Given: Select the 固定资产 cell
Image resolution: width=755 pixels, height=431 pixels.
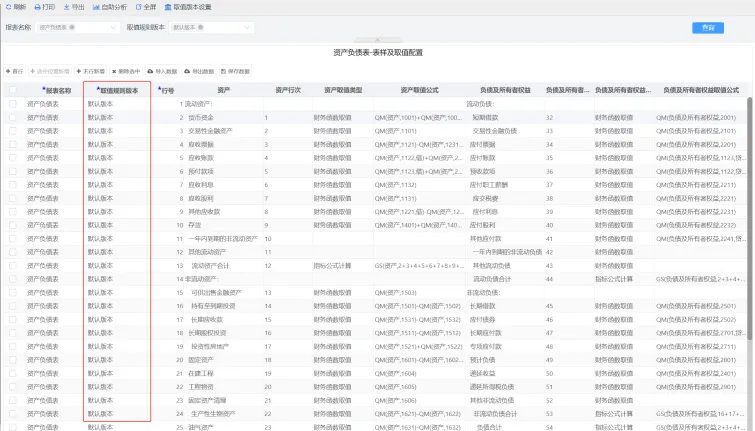Looking at the screenshot, I should pos(201,360).
